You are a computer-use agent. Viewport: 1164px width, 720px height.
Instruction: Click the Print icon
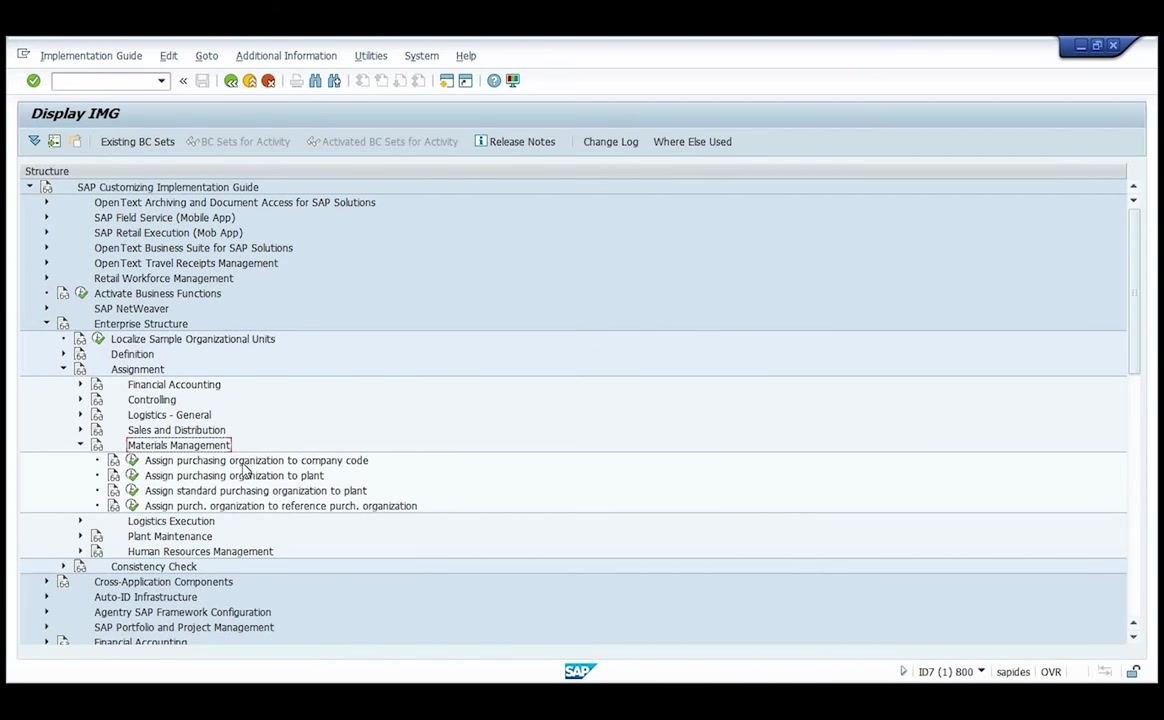click(297, 81)
